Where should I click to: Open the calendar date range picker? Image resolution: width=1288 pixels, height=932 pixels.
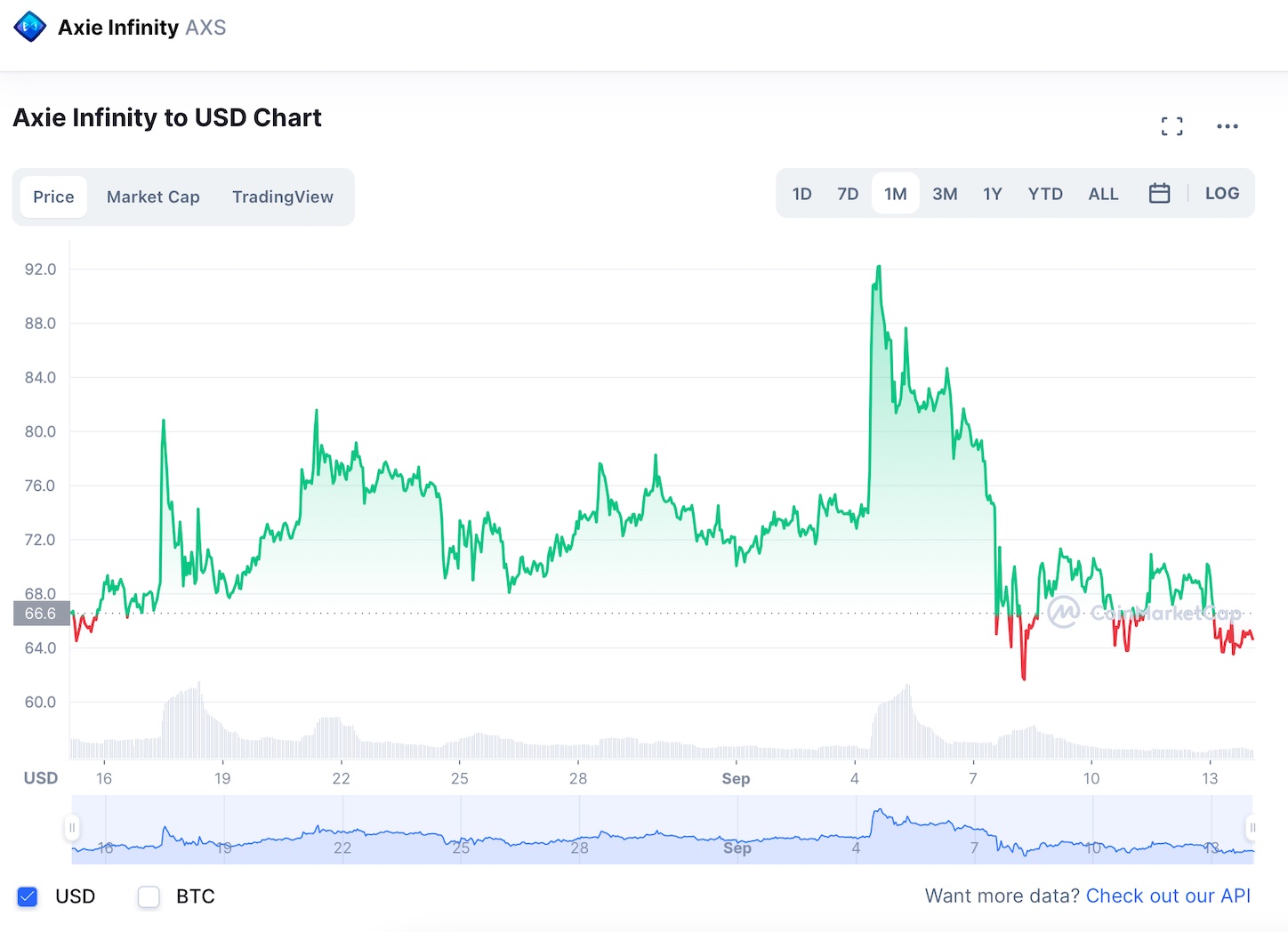click(1159, 193)
